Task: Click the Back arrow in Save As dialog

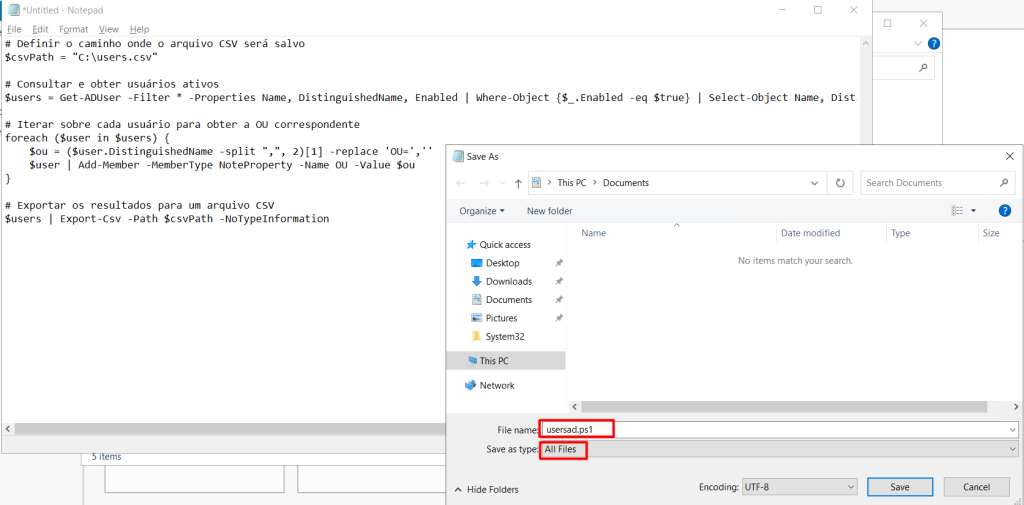Action: click(x=461, y=183)
